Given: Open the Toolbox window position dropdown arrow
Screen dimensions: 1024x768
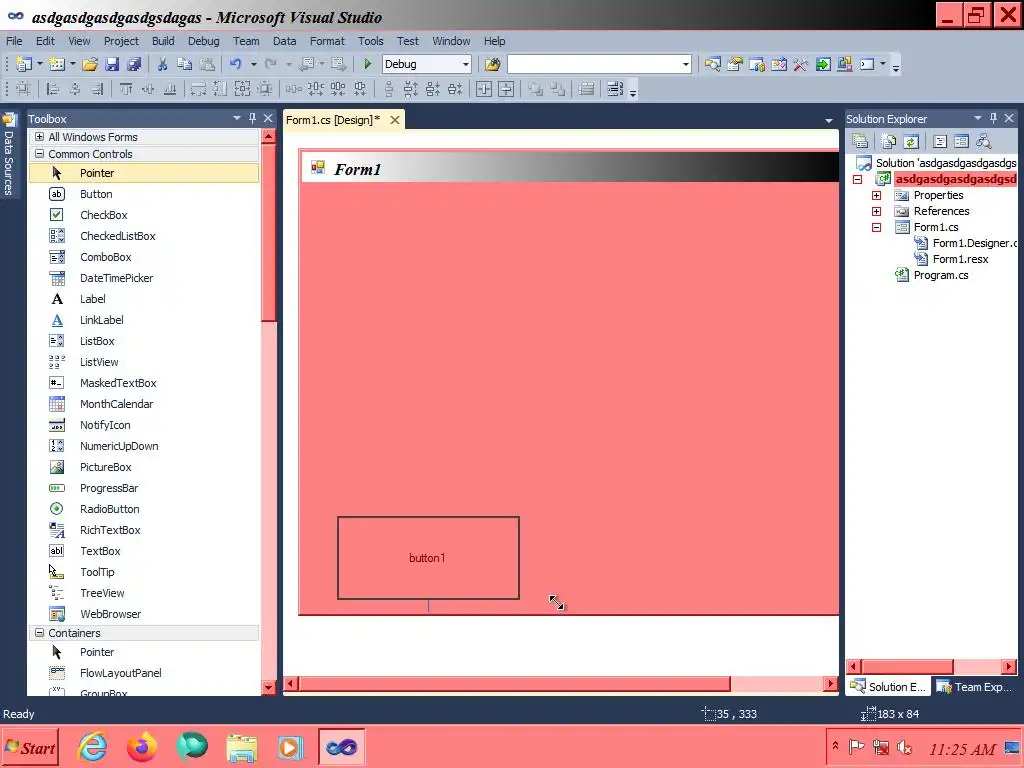Looking at the screenshot, I should [236, 118].
